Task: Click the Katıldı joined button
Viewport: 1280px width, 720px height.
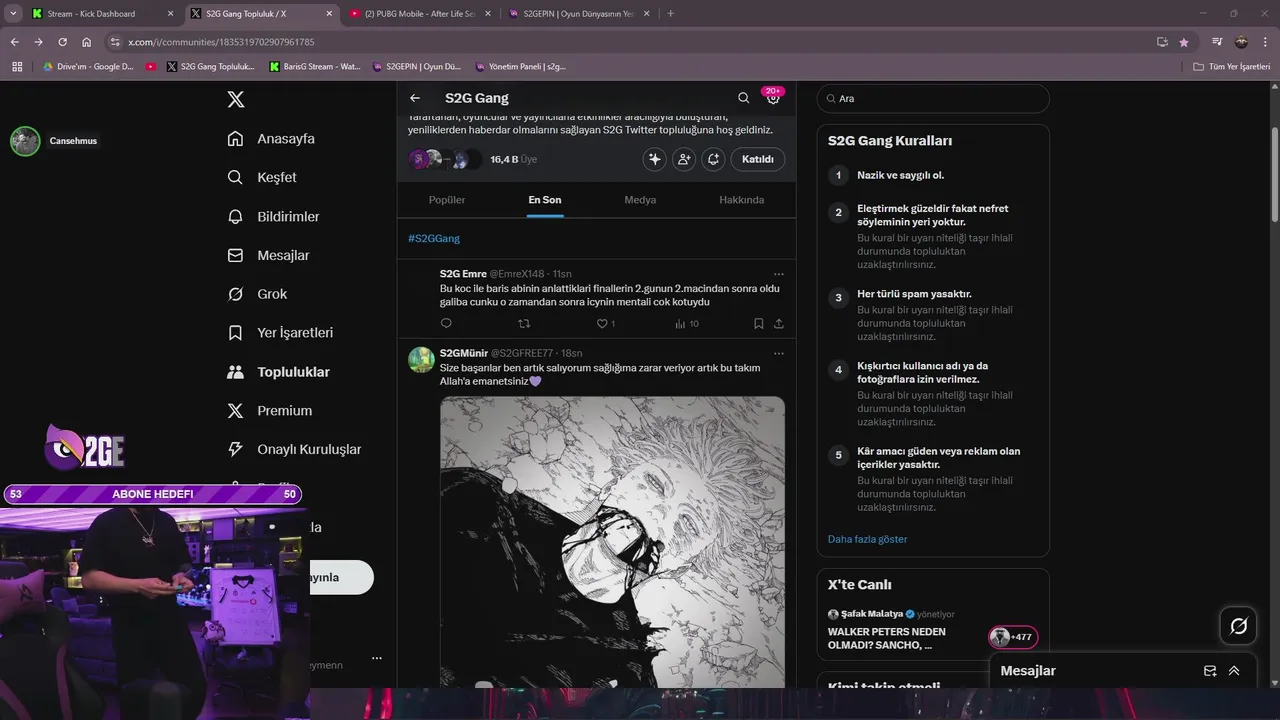Action: pyautogui.click(x=757, y=159)
